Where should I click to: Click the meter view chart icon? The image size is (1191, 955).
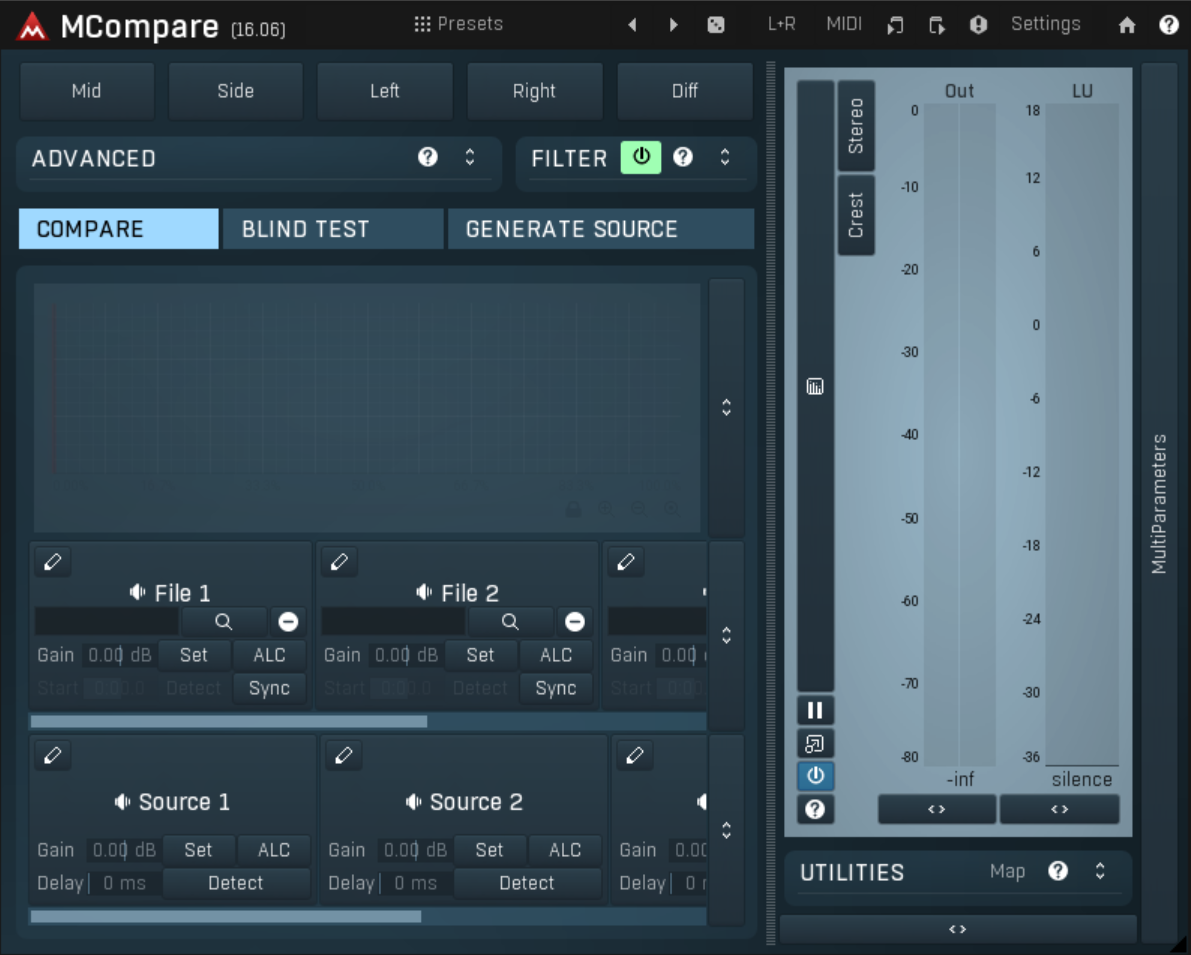(x=815, y=387)
